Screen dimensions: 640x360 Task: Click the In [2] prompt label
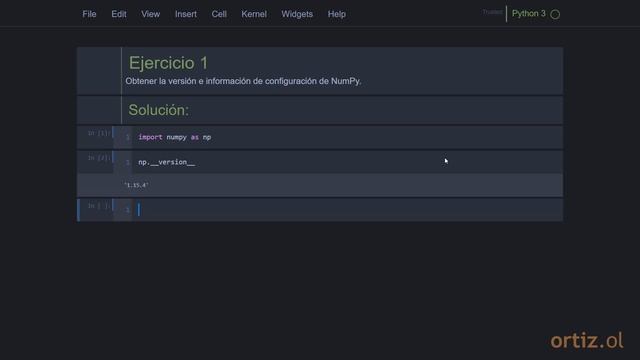coord(99,158)
